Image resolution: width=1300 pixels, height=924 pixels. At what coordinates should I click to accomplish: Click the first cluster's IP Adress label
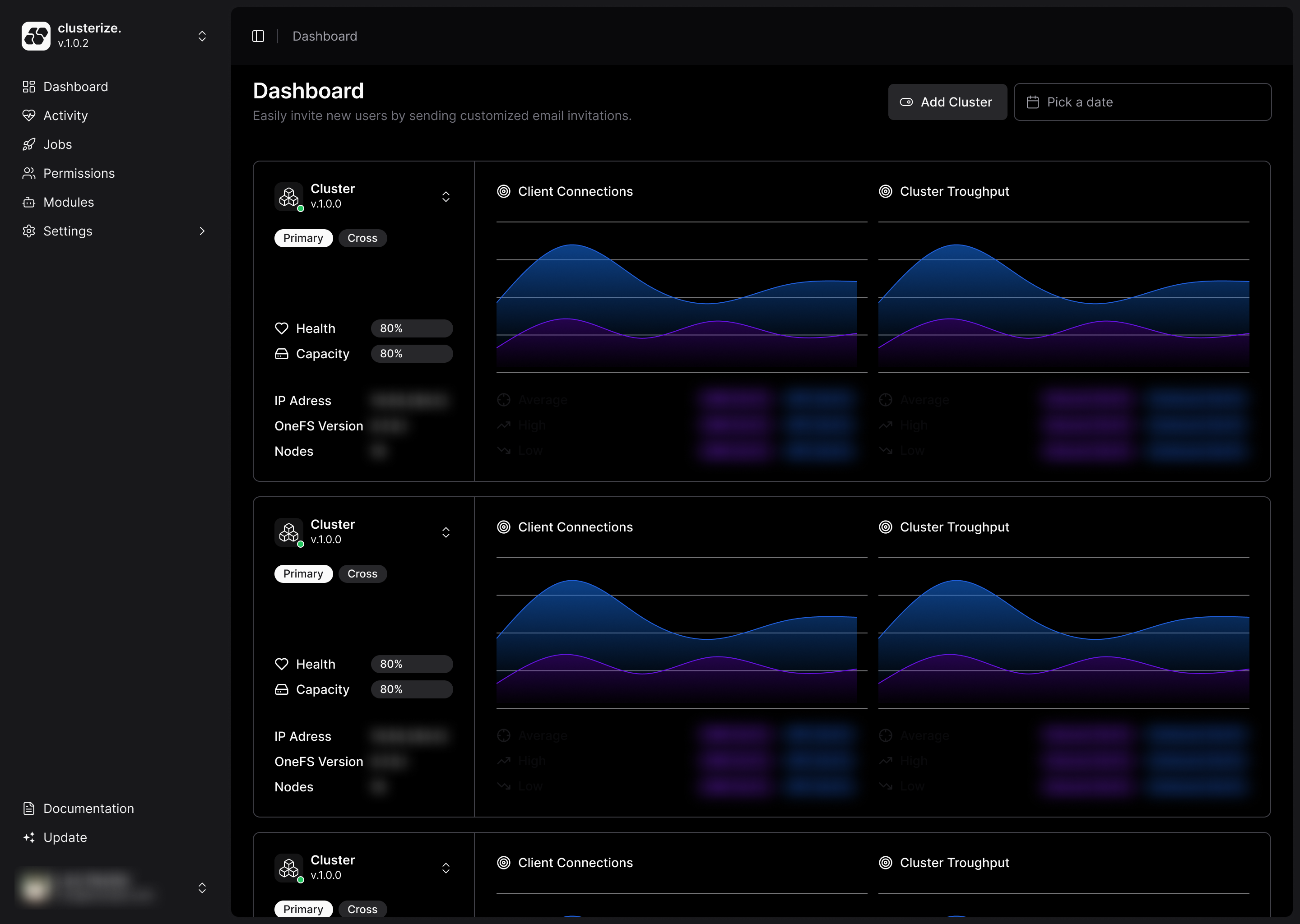click(303, 401)
